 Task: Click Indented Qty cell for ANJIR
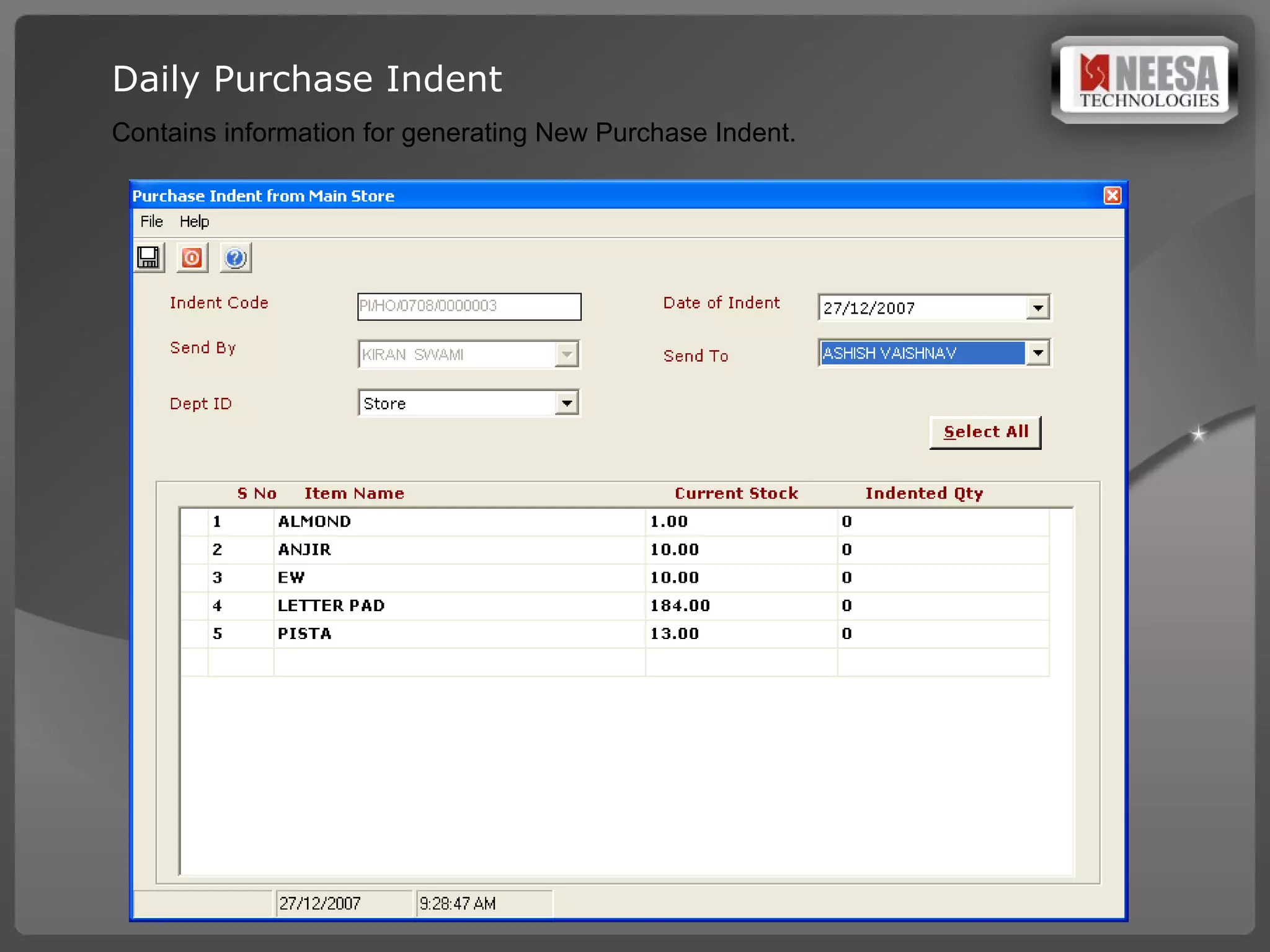point(943,550)
